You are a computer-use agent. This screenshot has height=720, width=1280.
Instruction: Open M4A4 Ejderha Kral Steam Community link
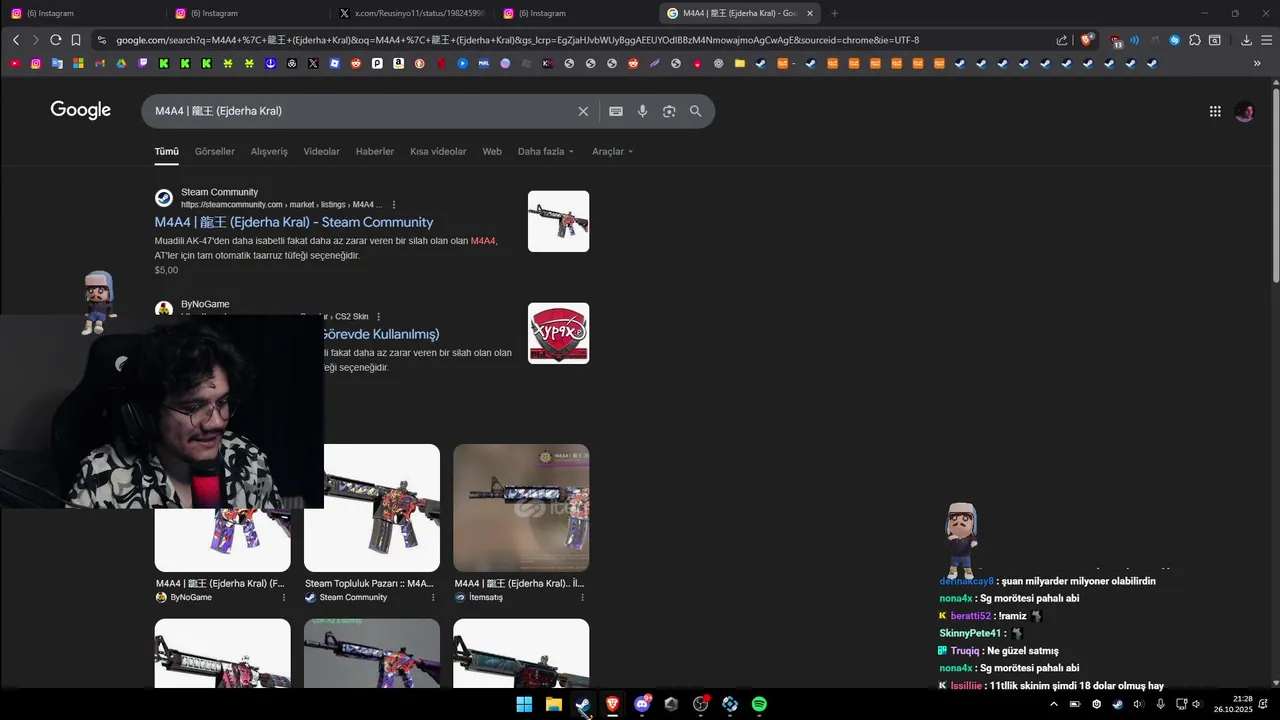point(294,222)
